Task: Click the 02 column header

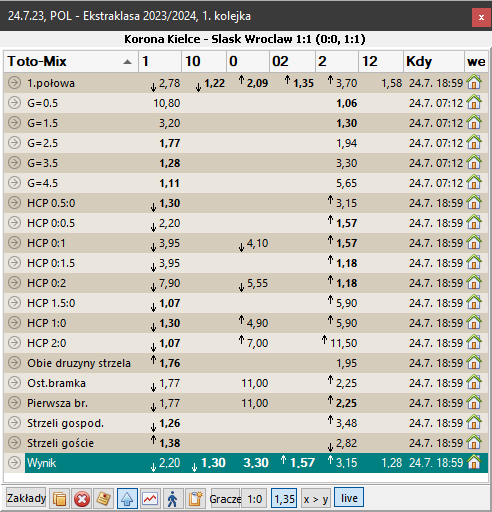Action: coord(292,61)
